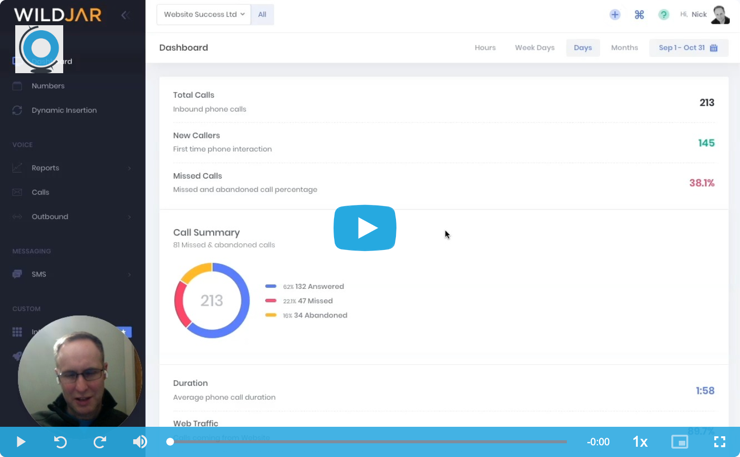Open Nick's user profile avatar
The width and height of the screenshot is (740, 457).
point(720,15)
